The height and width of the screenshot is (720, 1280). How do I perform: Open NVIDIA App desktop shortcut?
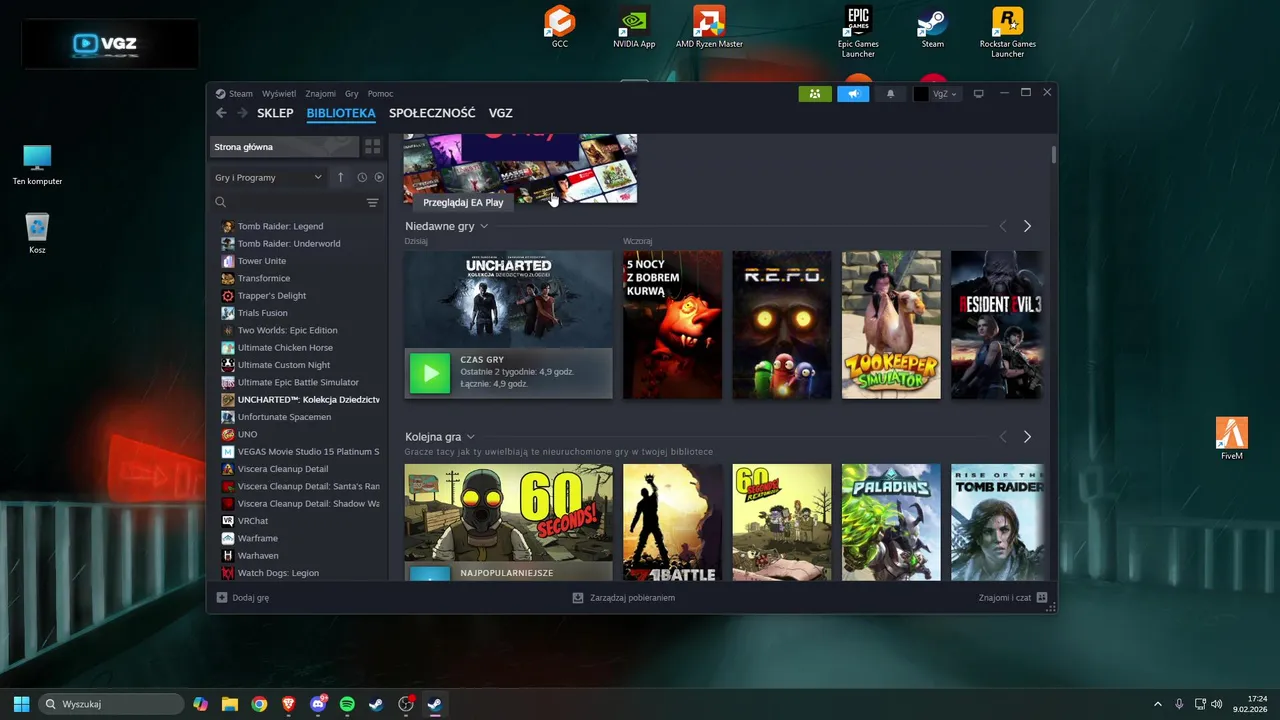tap(634, 27)
